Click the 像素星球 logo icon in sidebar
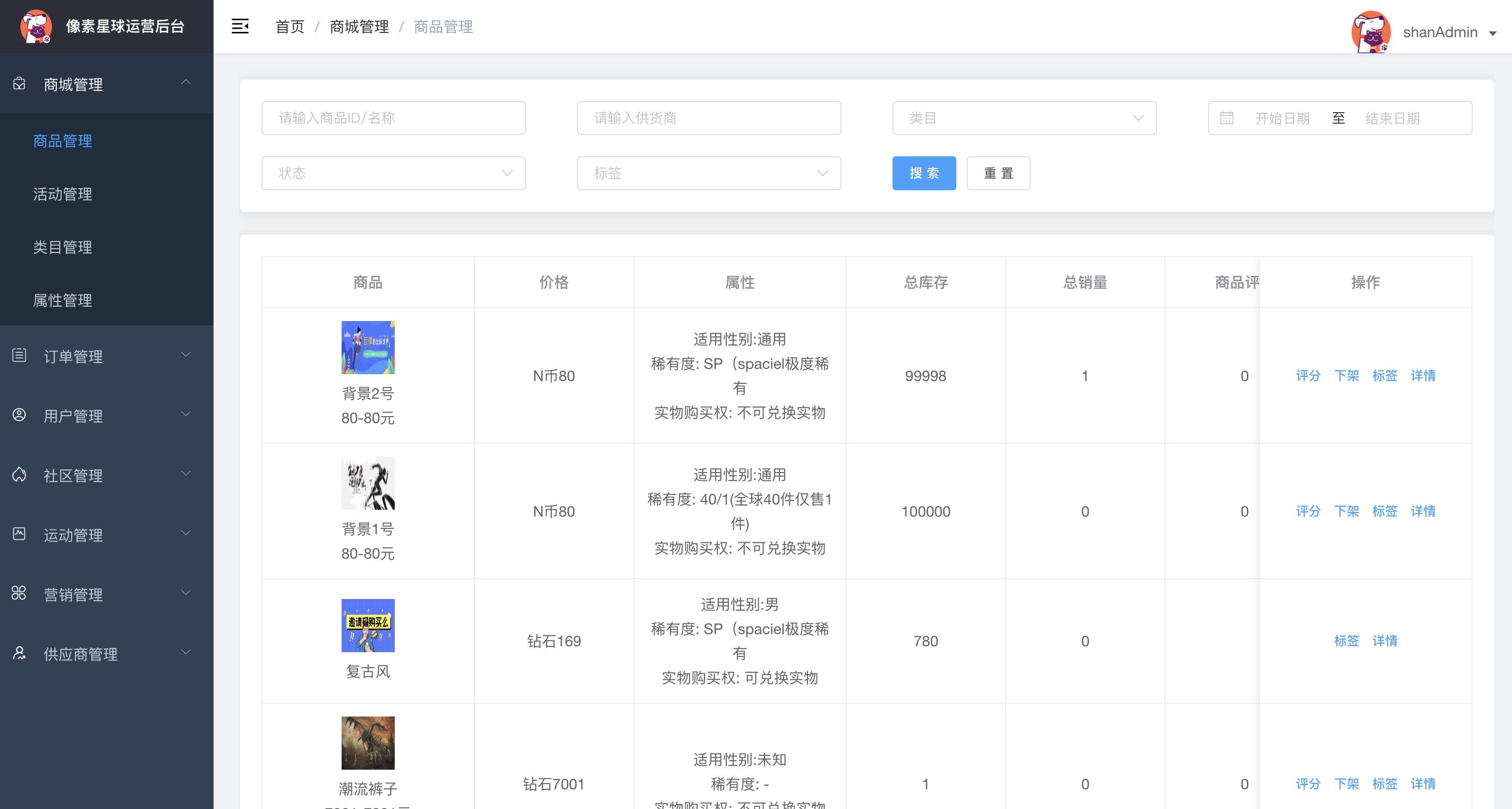 point(36,27)
